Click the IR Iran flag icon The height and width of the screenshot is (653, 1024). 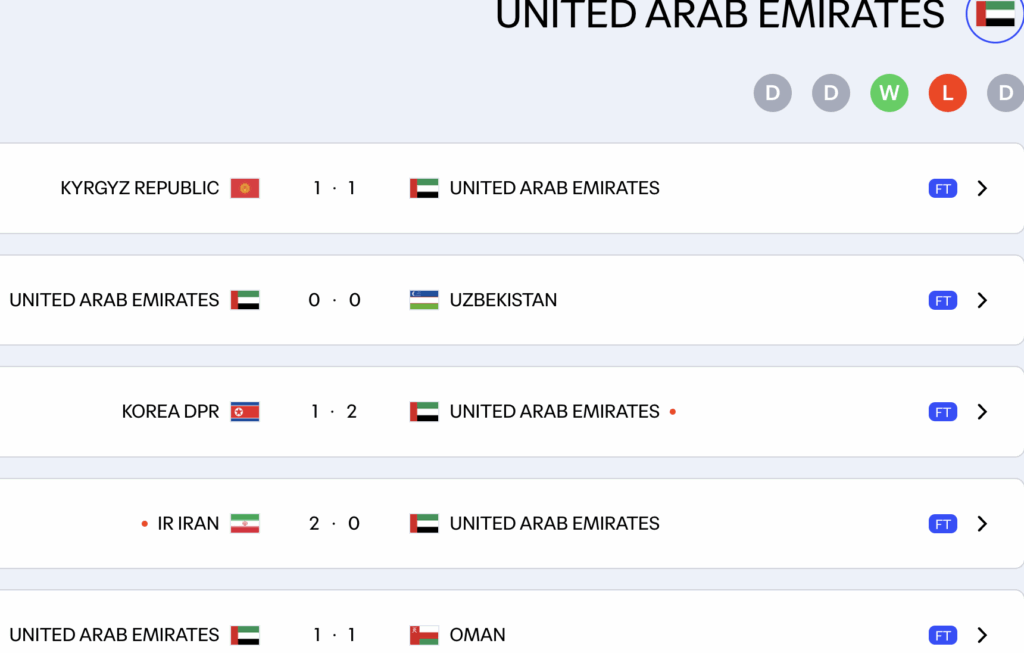(245, 524)
